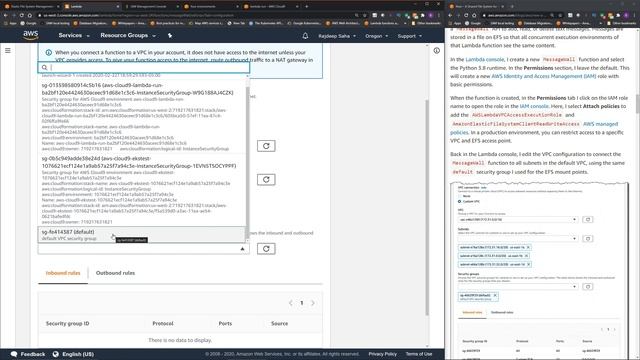Click the back button in right browser window

click(451, 15)
